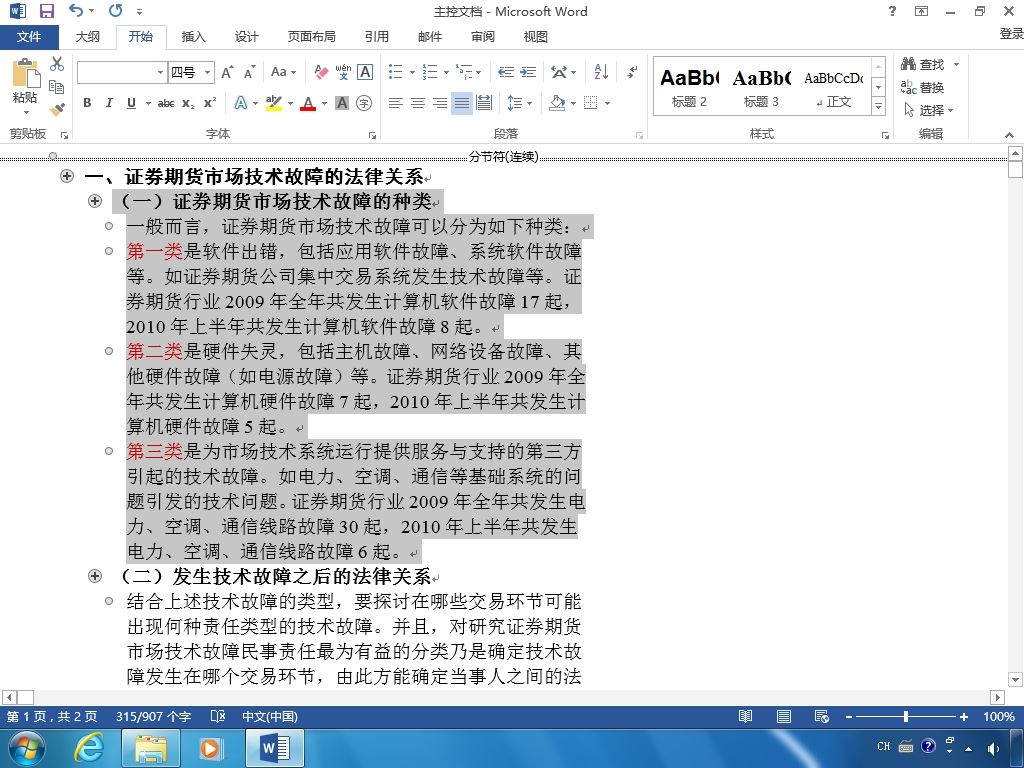Viewport: 1024px width, 768px height.
Task: Apply the 标题 3 style
Action: (761, 86)
